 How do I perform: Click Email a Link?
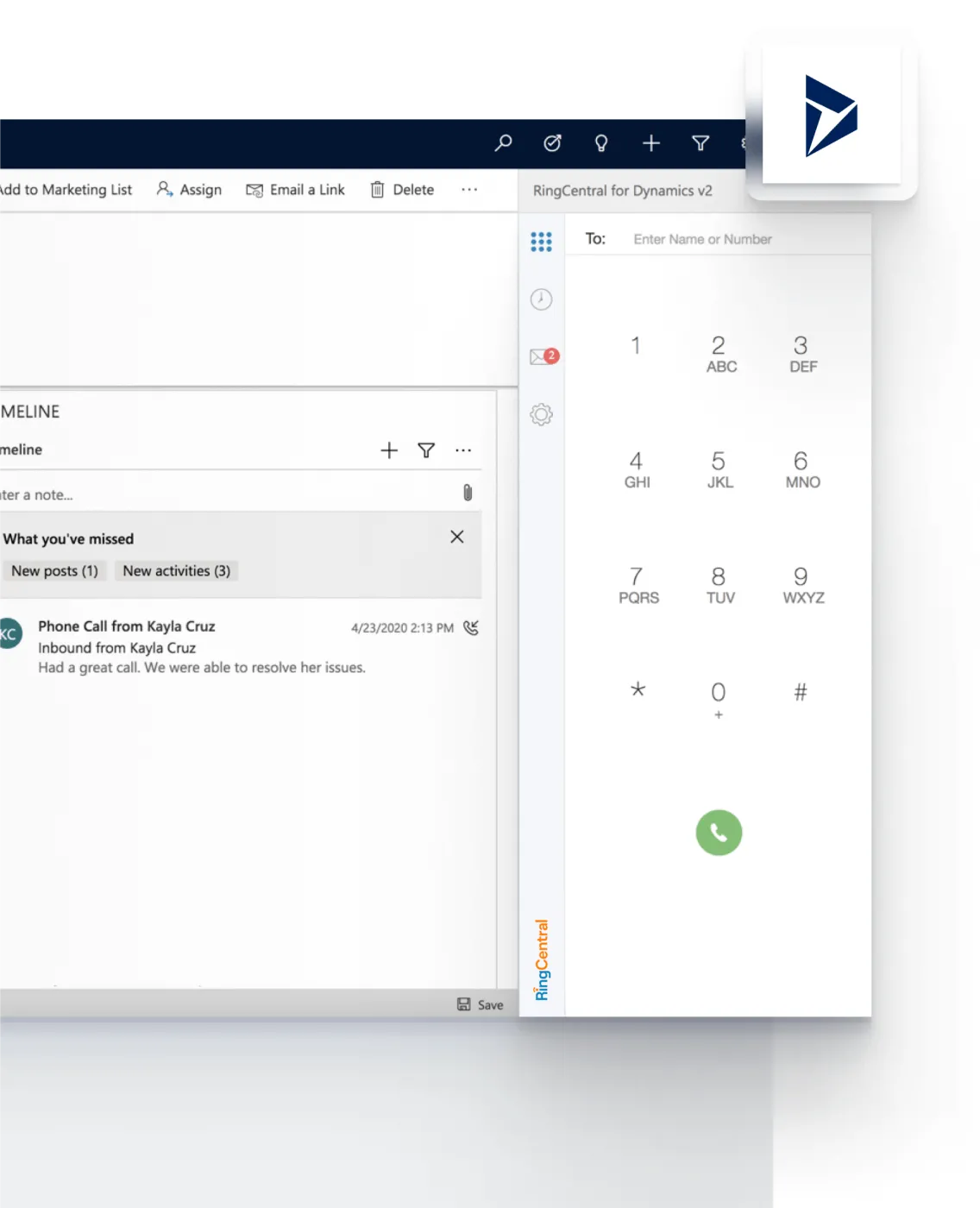tap(295, 190)
